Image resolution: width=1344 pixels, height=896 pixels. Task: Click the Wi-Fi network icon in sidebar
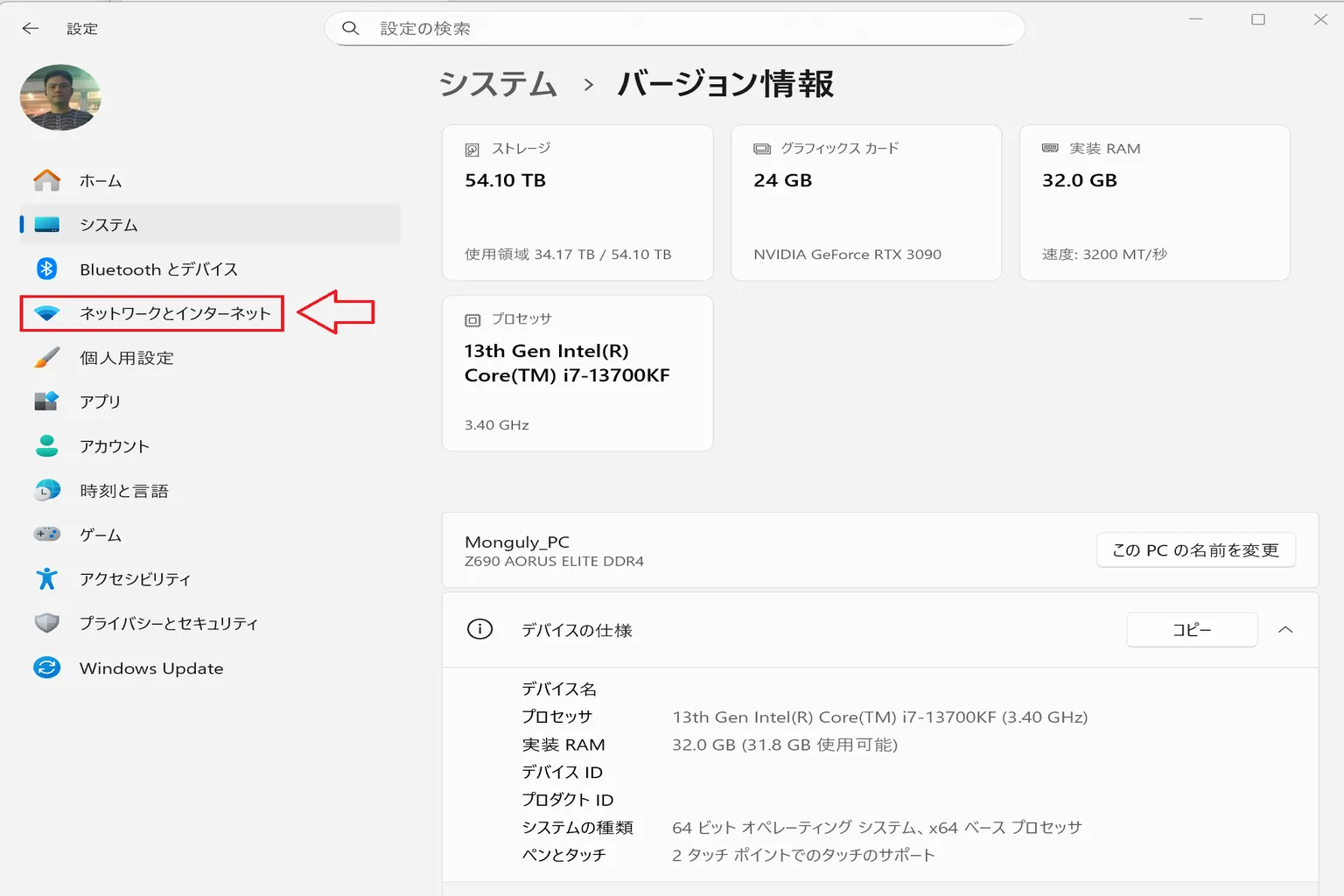coord(47,313)
